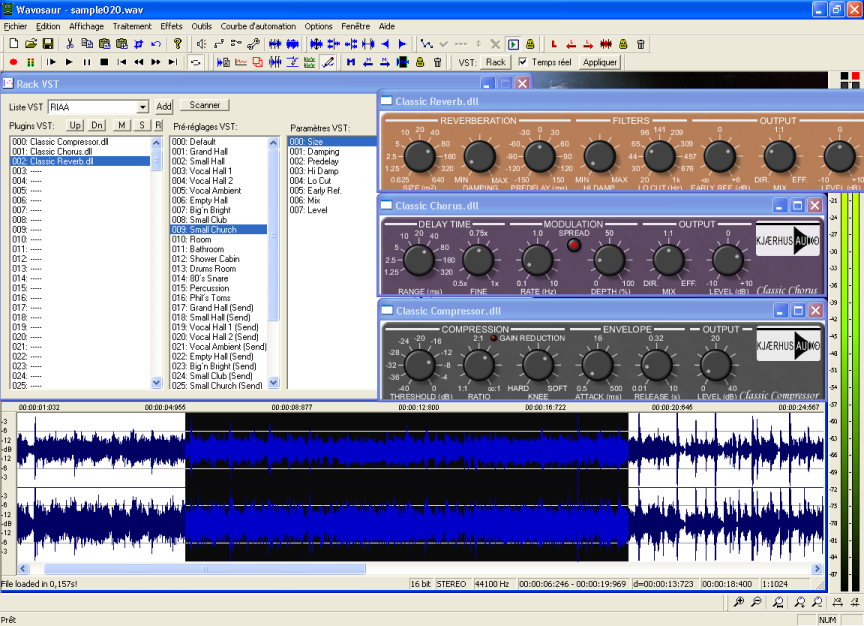Select the '001: Grand Hall' preset

219,152
